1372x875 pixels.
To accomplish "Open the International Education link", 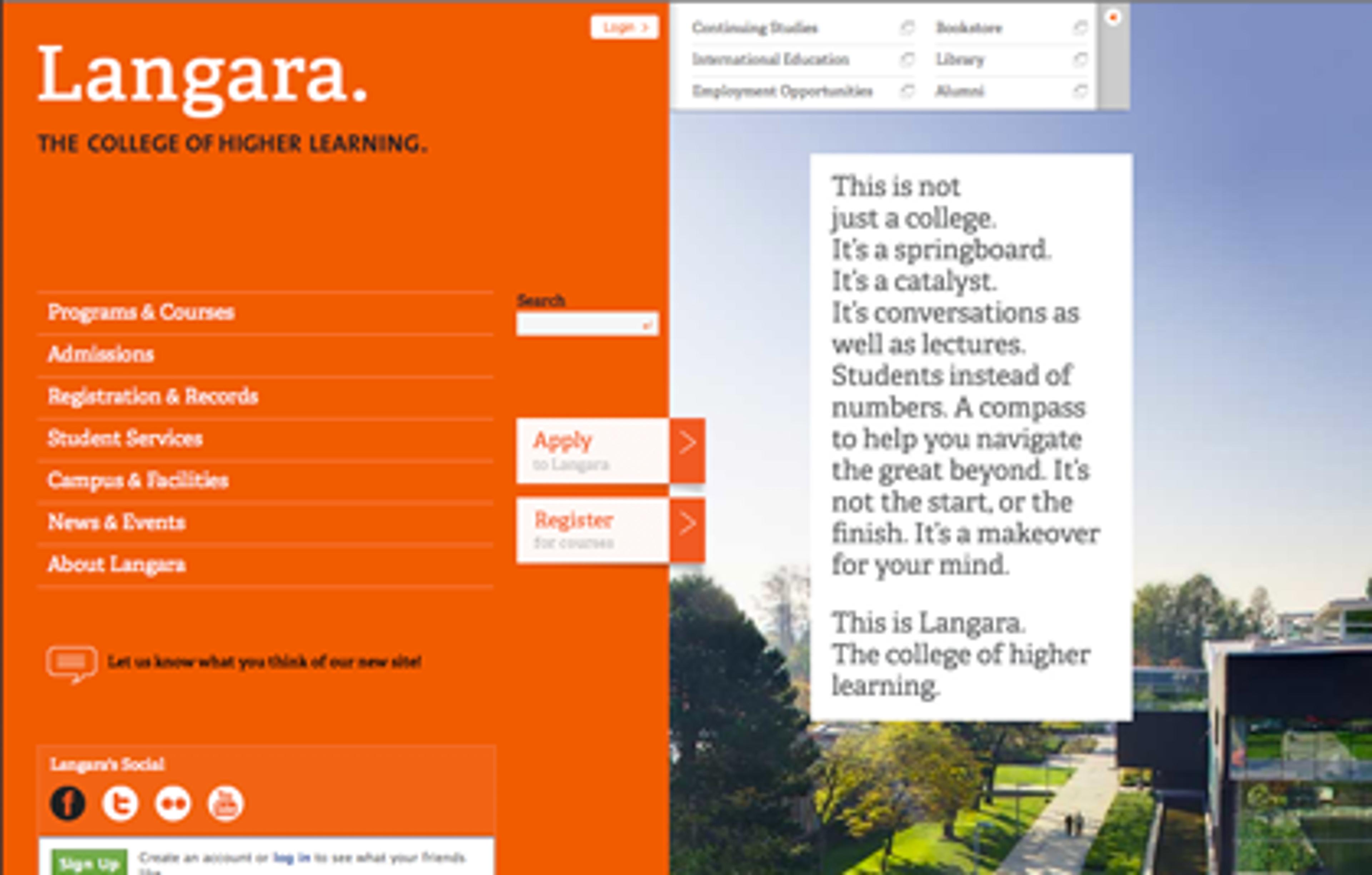I will tap(770, 59).
